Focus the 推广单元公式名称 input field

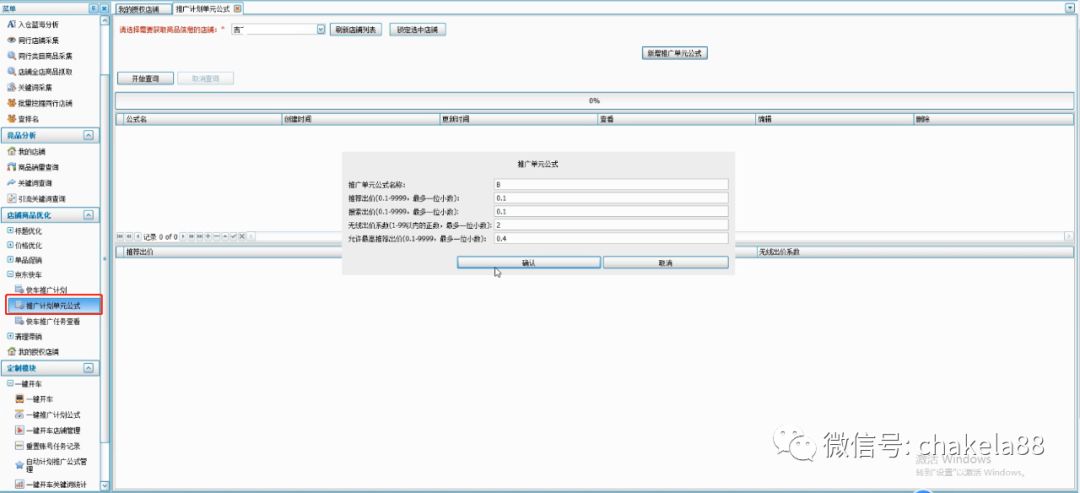point(611,184)
